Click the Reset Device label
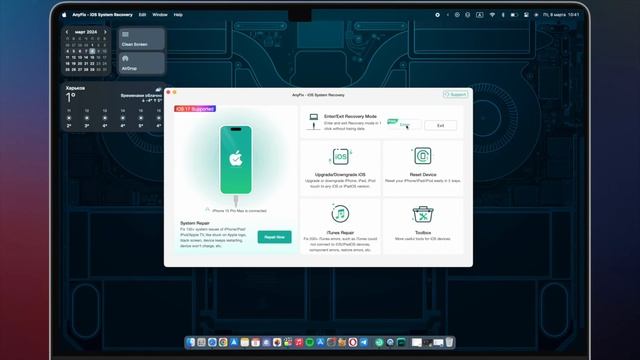Image resolution: width=640 pixels, height=360 pixels. 423,174
